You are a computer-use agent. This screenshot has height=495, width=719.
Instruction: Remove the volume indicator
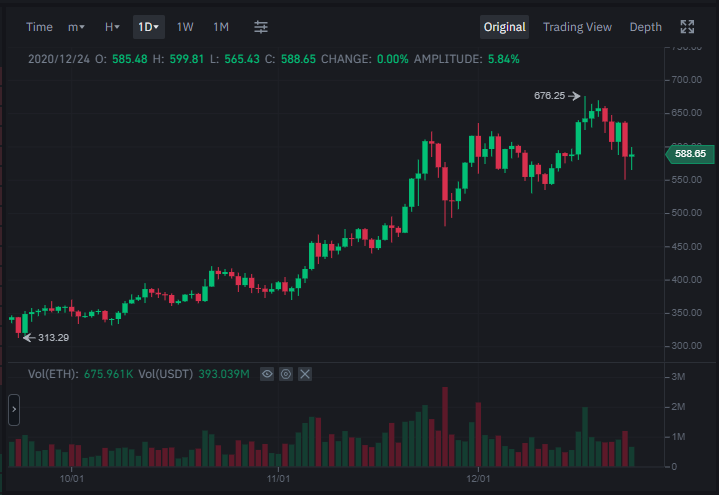coord(305,374)
